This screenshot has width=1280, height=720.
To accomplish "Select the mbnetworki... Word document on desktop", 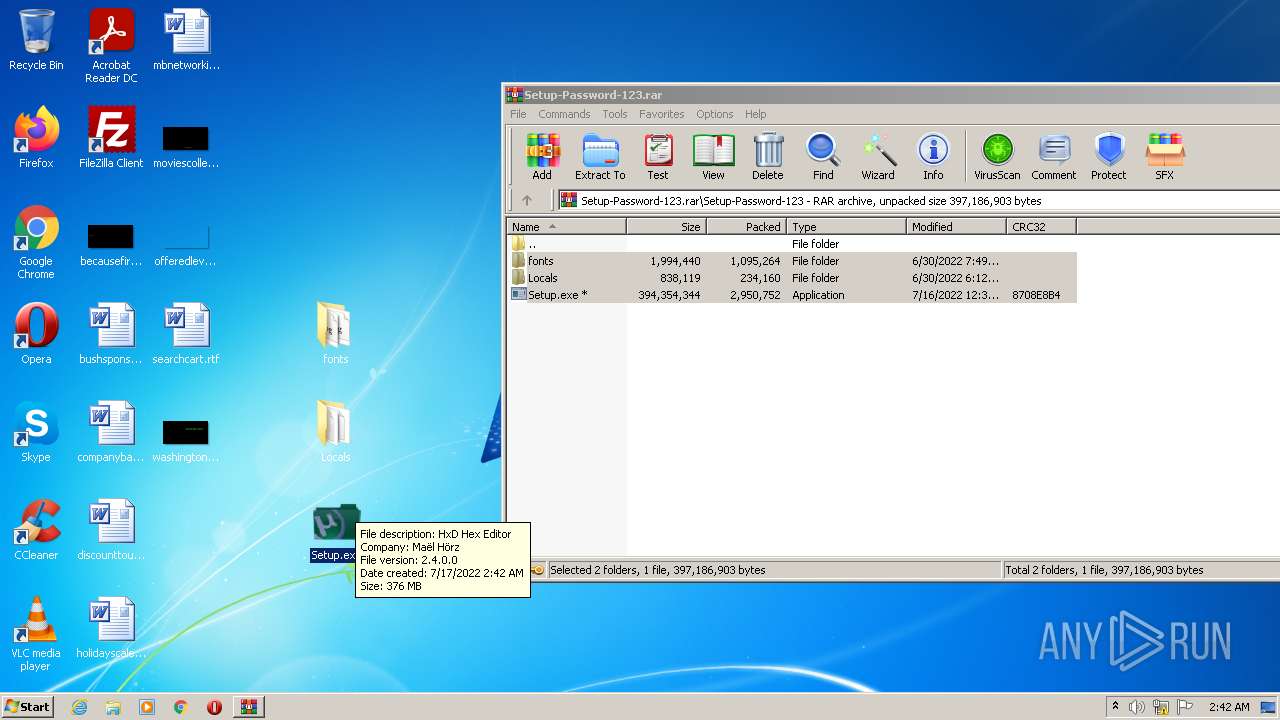I will [x=186, y=40].
